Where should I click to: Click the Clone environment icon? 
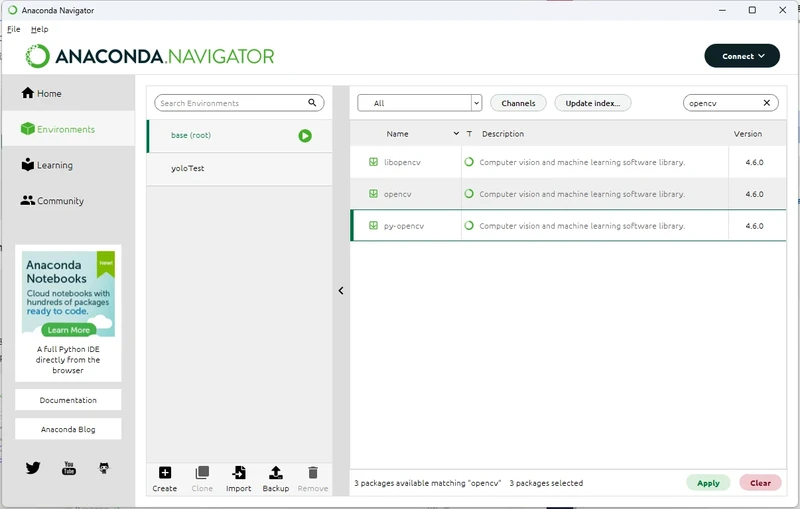[202, 473]
